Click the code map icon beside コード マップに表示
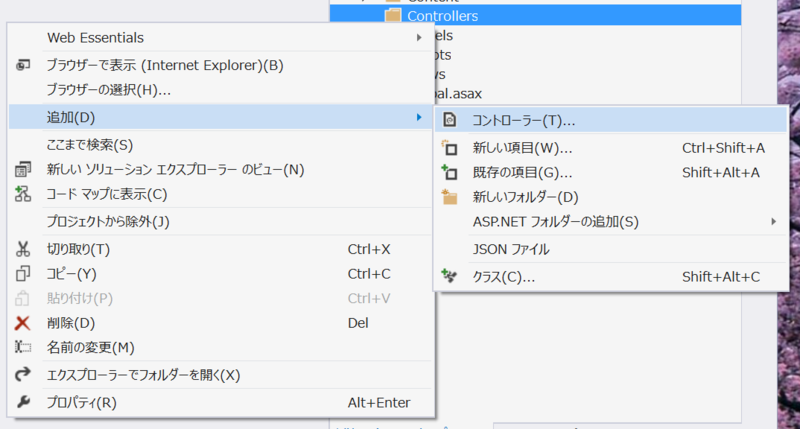 pos(23,194)
